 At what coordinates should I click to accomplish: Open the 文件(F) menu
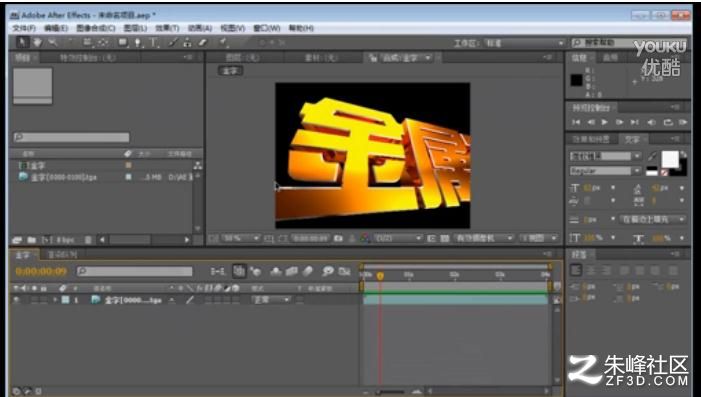pos(24,28)
